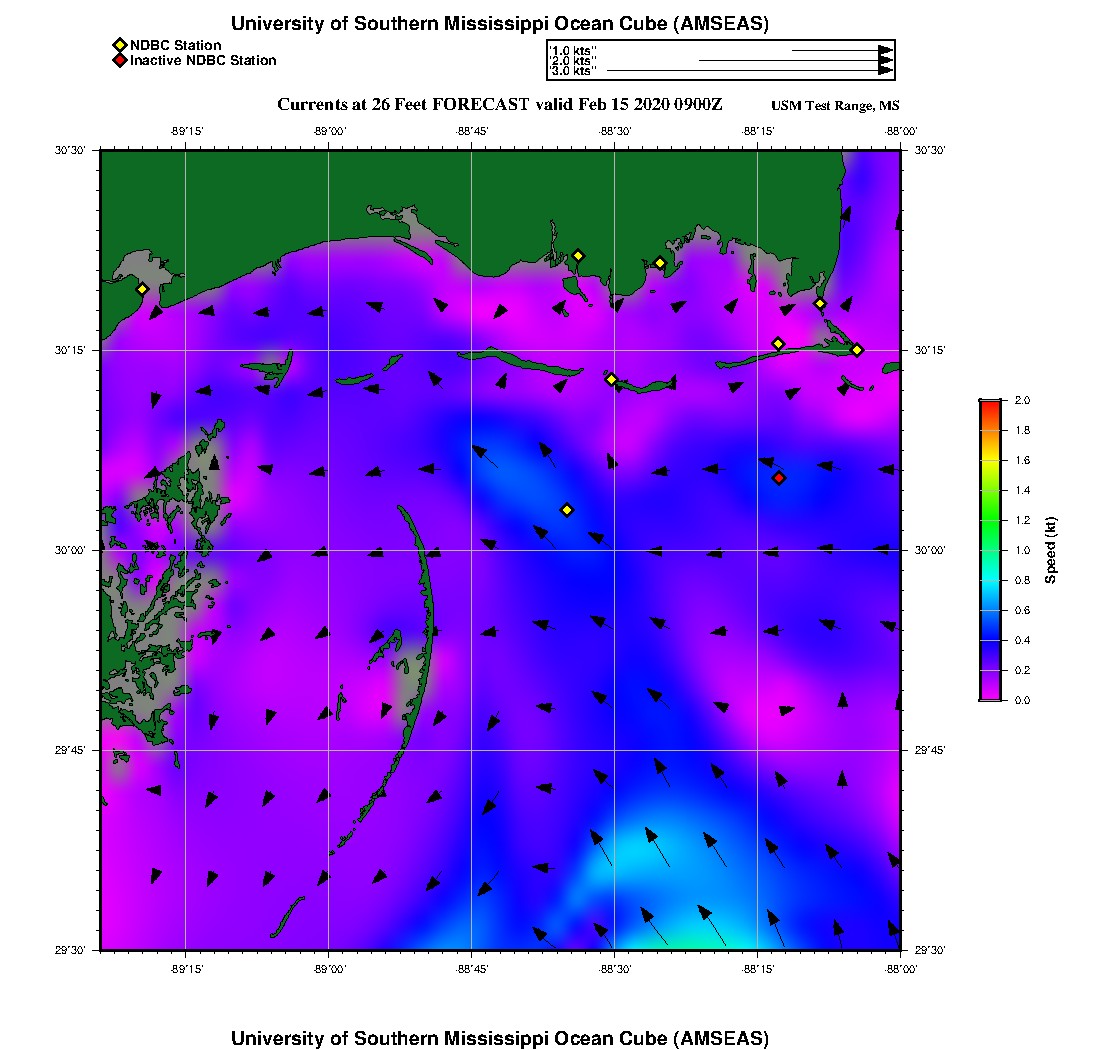The width and height of the screenshot is (1100, 1050).
Task: Pick the green 1.2 kt level on color bar
Action: (989, 520)
